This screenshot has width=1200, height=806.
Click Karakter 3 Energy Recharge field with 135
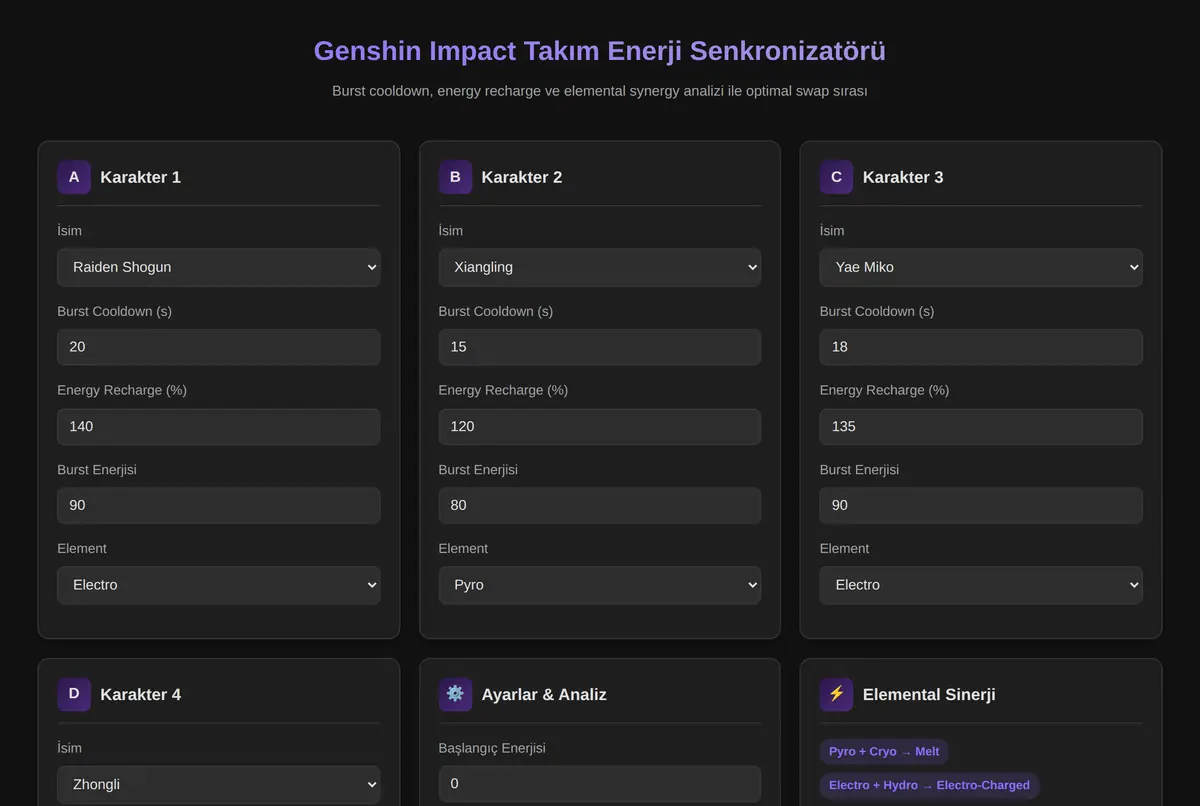[981, 426]
